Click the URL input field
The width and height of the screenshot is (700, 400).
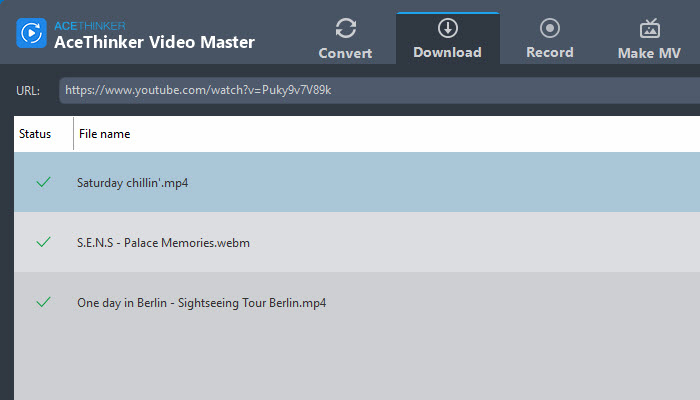click(379, 90)
